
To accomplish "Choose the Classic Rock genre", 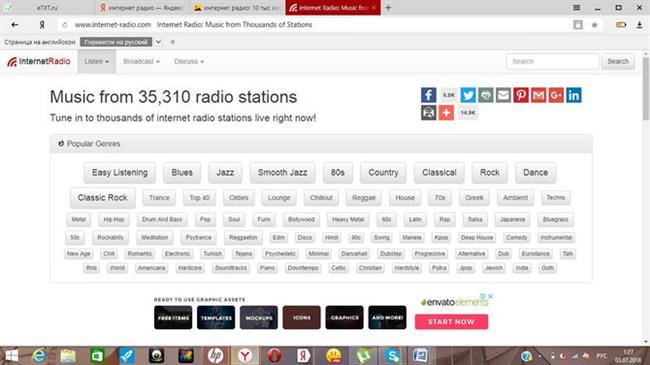I will (x=102, y=198).
